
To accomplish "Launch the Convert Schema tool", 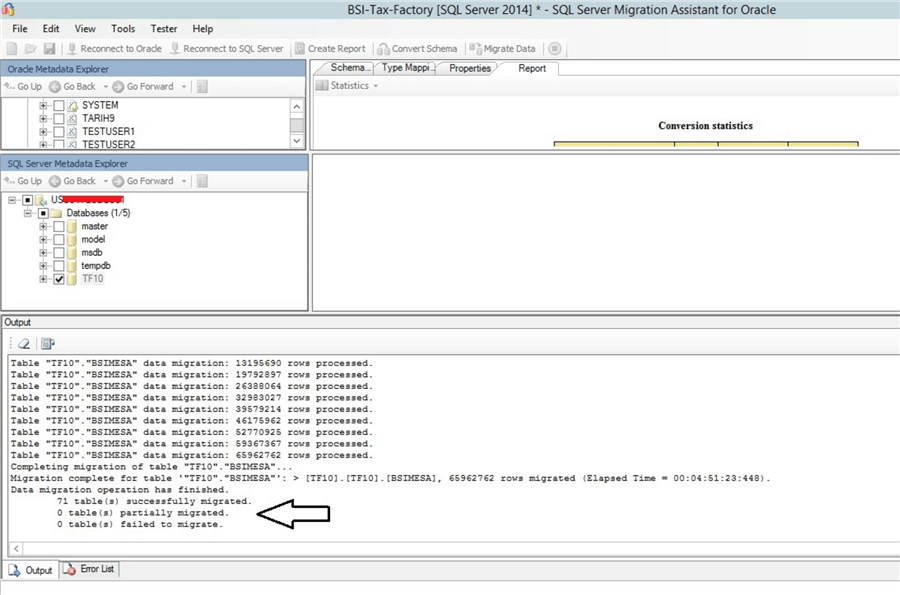I will (424, 48).
